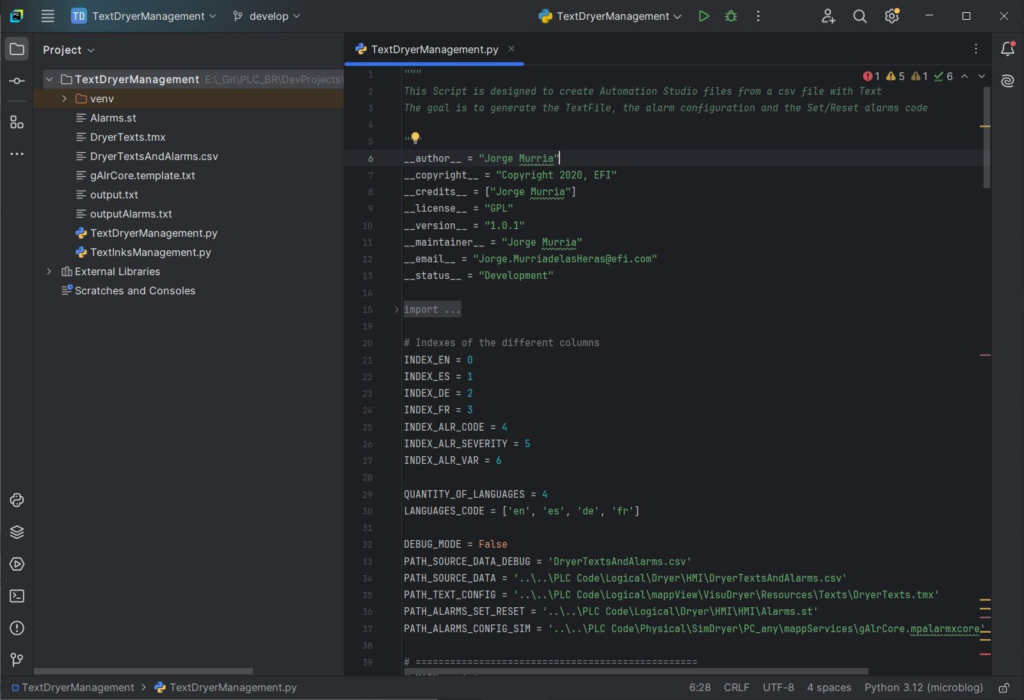Open the Git tool window

[17, 660]
